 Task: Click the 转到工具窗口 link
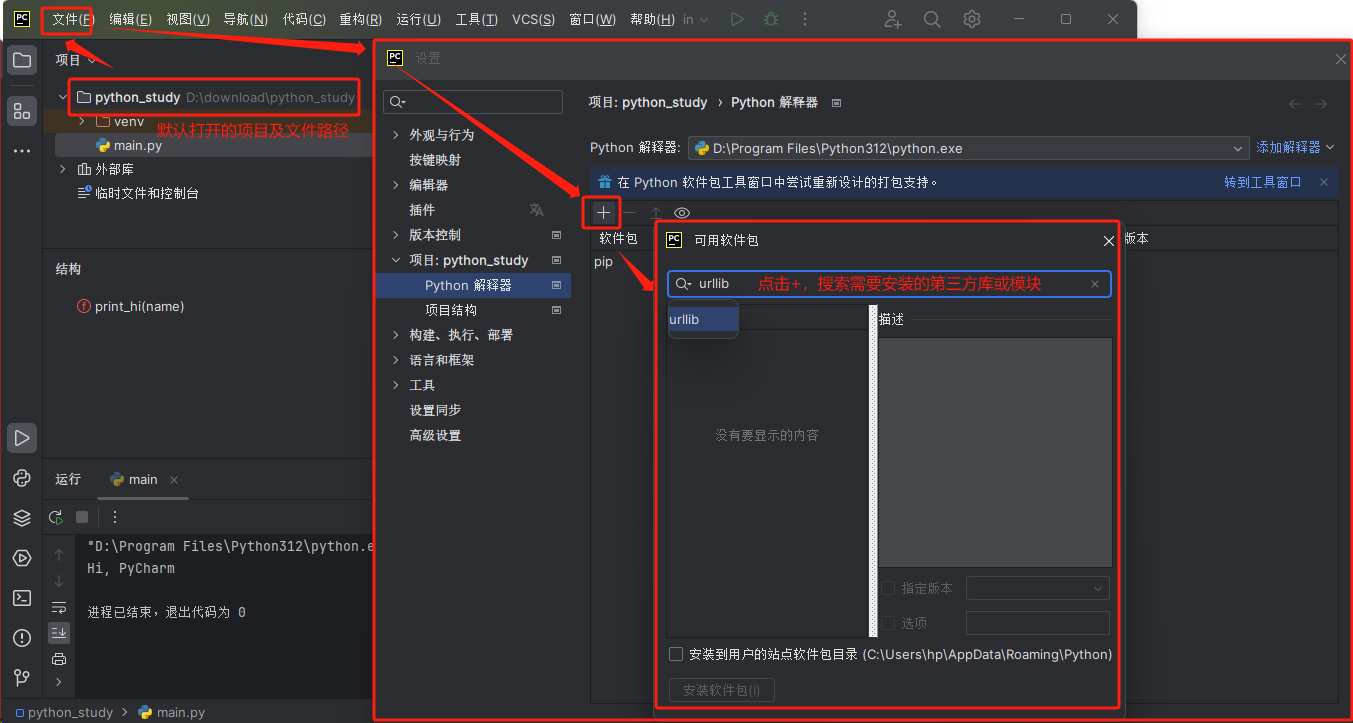[x=1263, y=182]
